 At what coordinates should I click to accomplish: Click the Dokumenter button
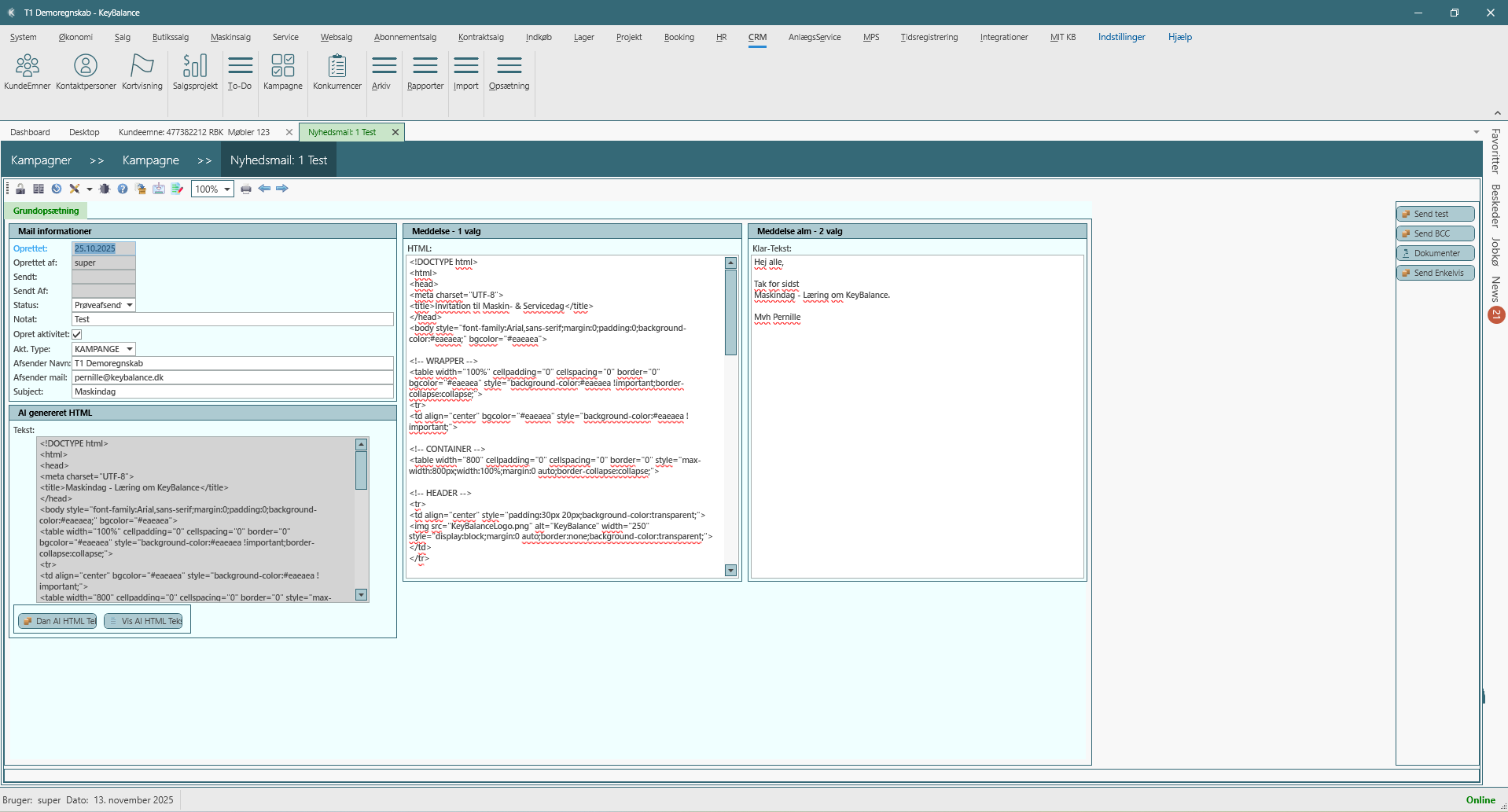(1435, 253)
